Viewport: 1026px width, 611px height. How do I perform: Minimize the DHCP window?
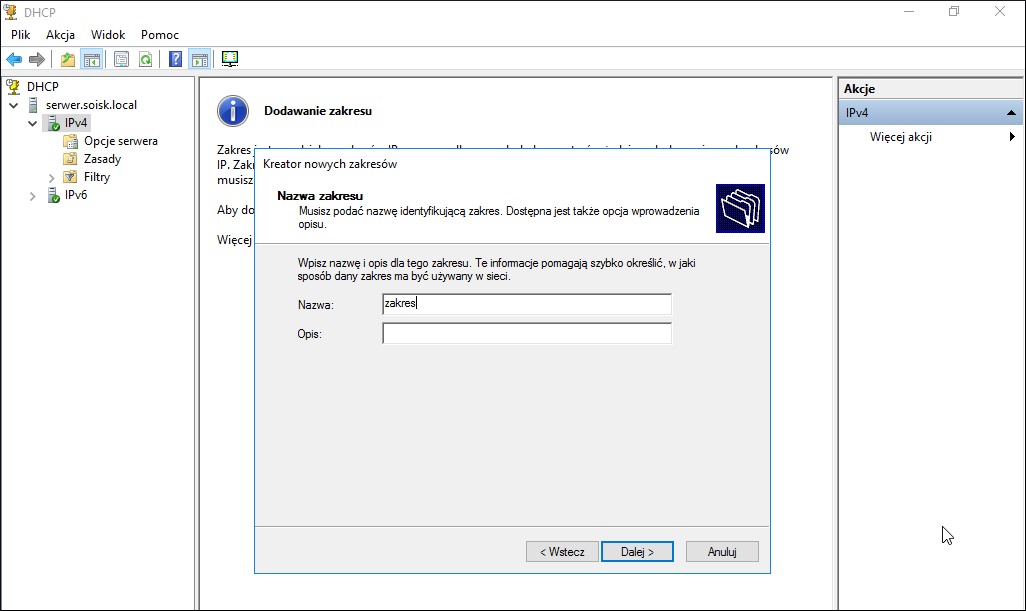coord(909,12)
